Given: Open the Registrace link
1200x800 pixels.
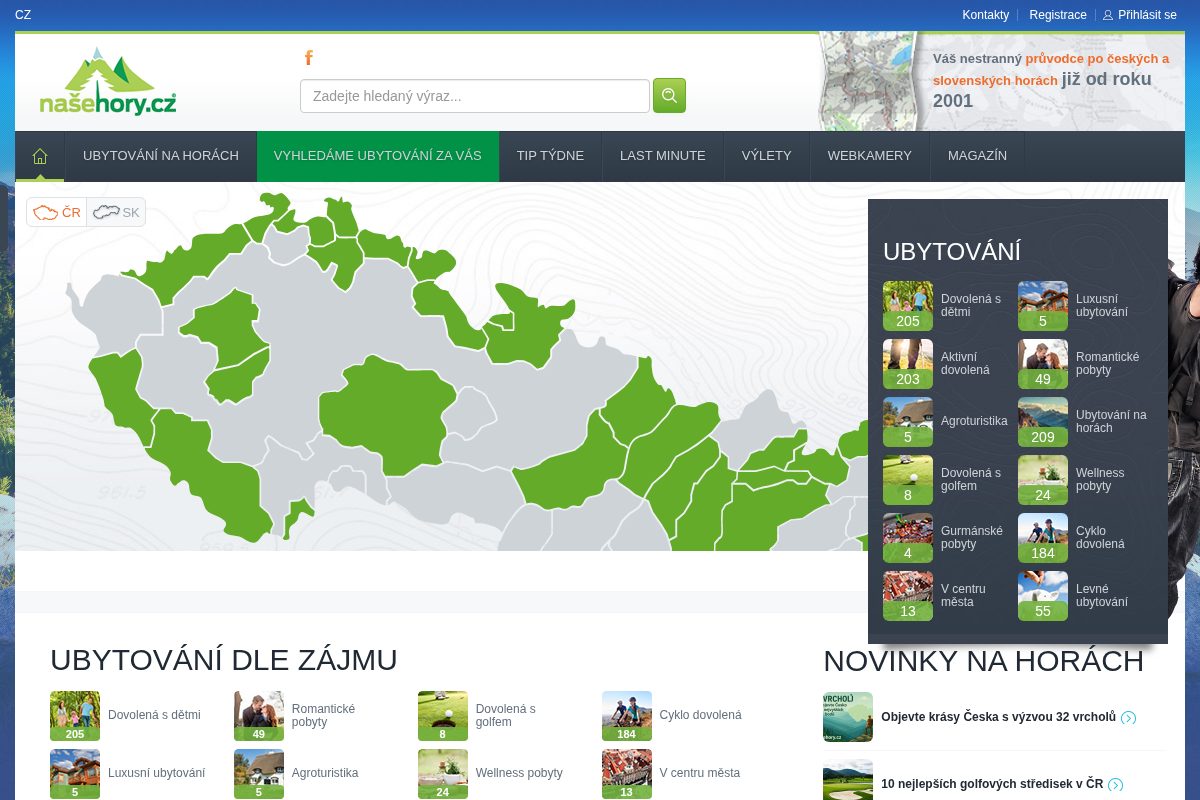Looking at the screenshot, I should [1058, 15].
